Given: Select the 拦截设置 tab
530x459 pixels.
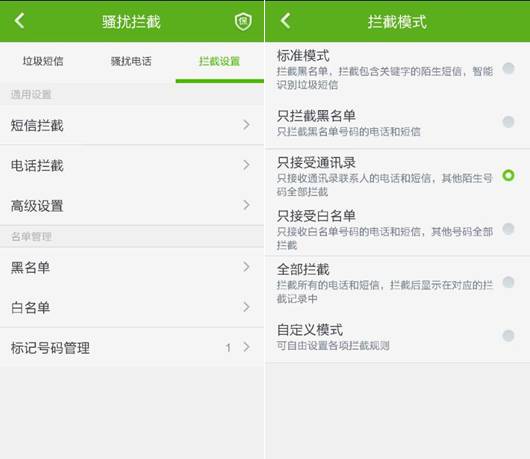Looking at the screenshot, I should click(x=219, y=61).
